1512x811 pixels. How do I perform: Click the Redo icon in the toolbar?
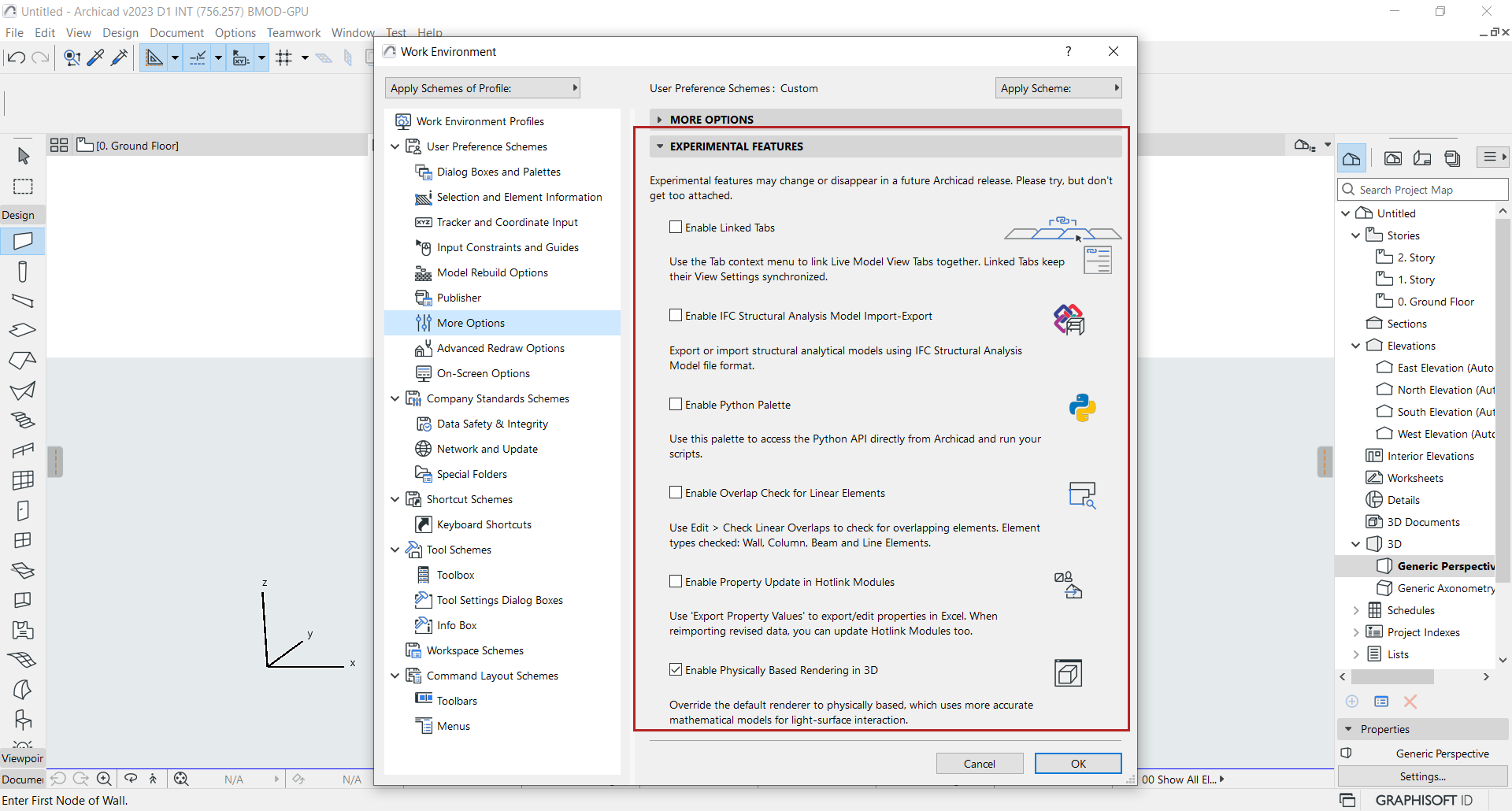click(x=40, y=57)
